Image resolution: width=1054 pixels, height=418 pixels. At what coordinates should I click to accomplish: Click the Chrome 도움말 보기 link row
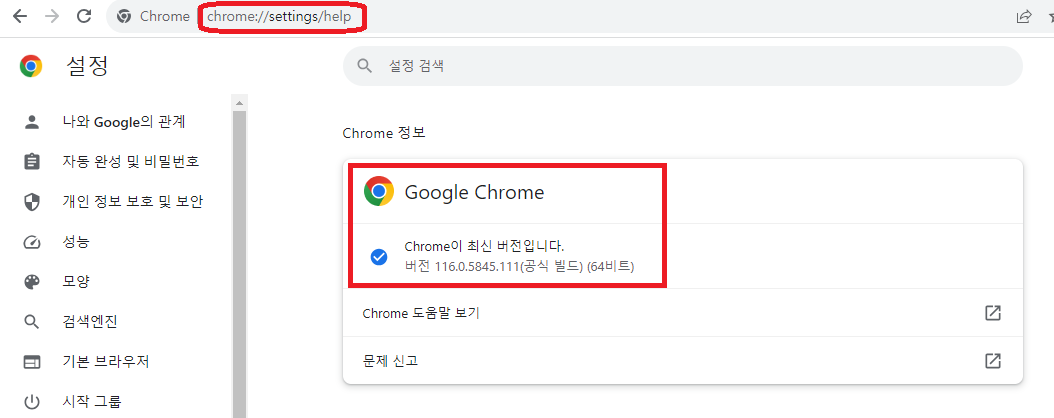682,313
